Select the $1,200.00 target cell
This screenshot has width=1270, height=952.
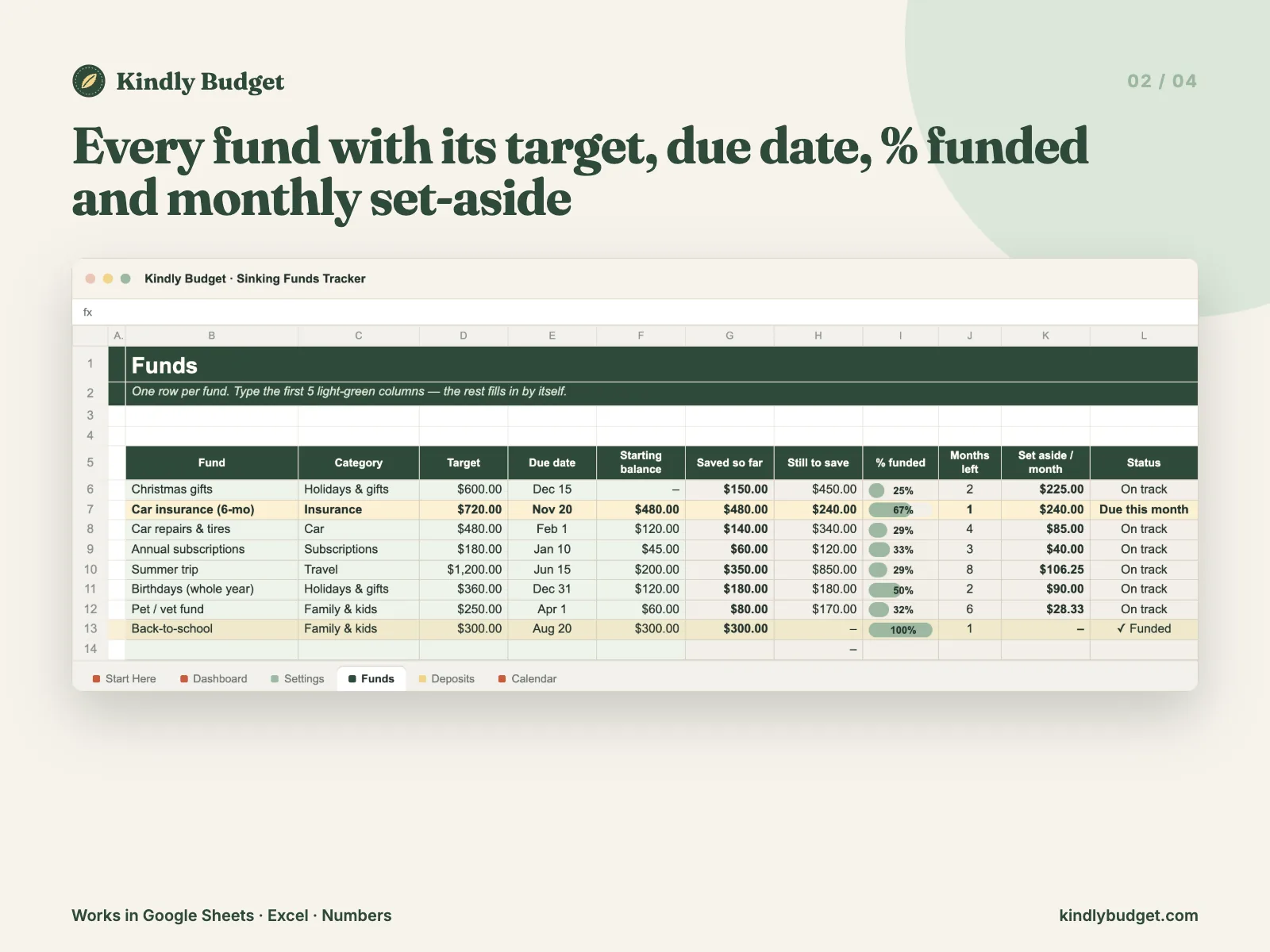point(464,570)
